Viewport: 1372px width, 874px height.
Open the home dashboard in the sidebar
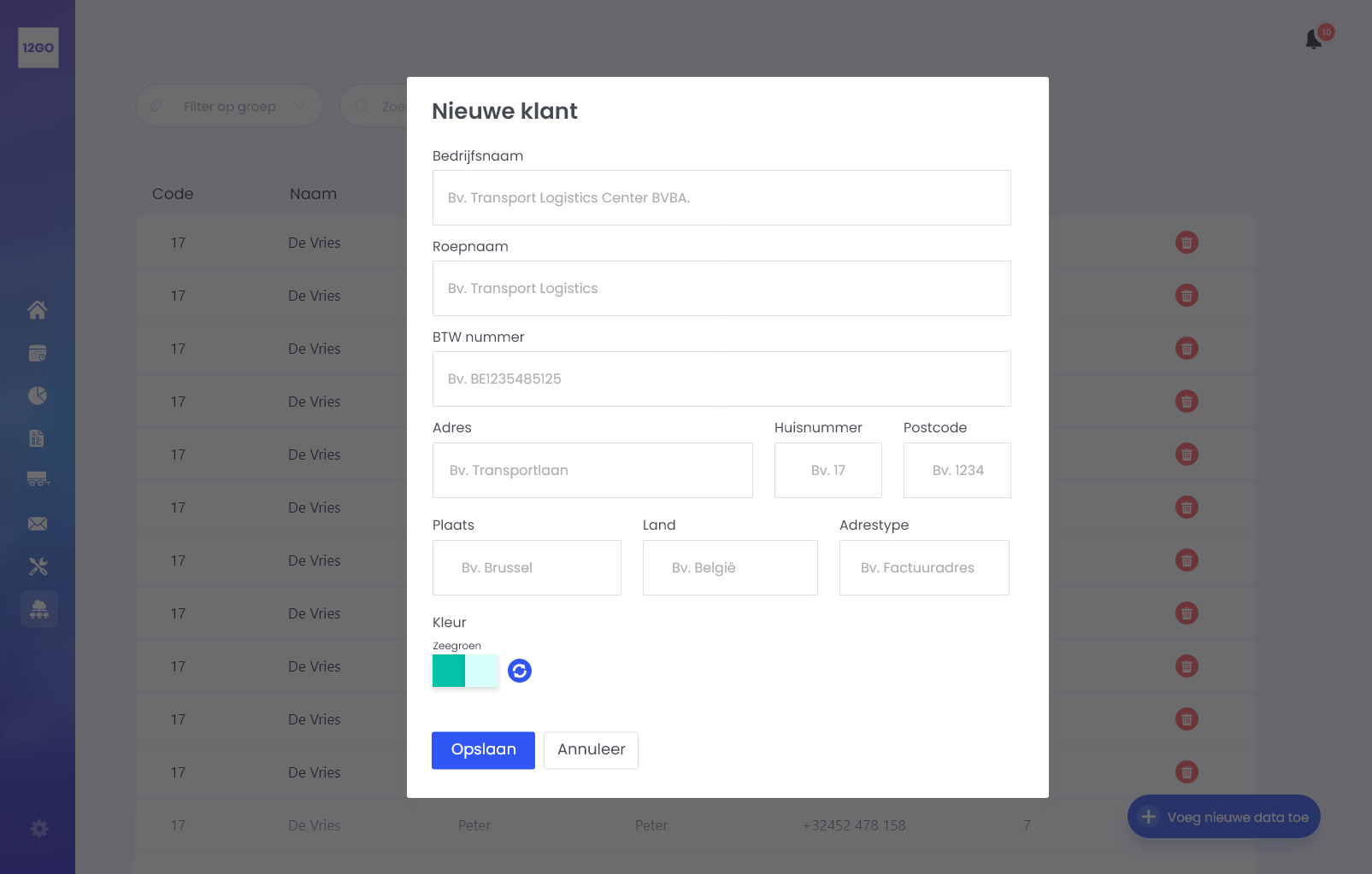click(37, 309)
